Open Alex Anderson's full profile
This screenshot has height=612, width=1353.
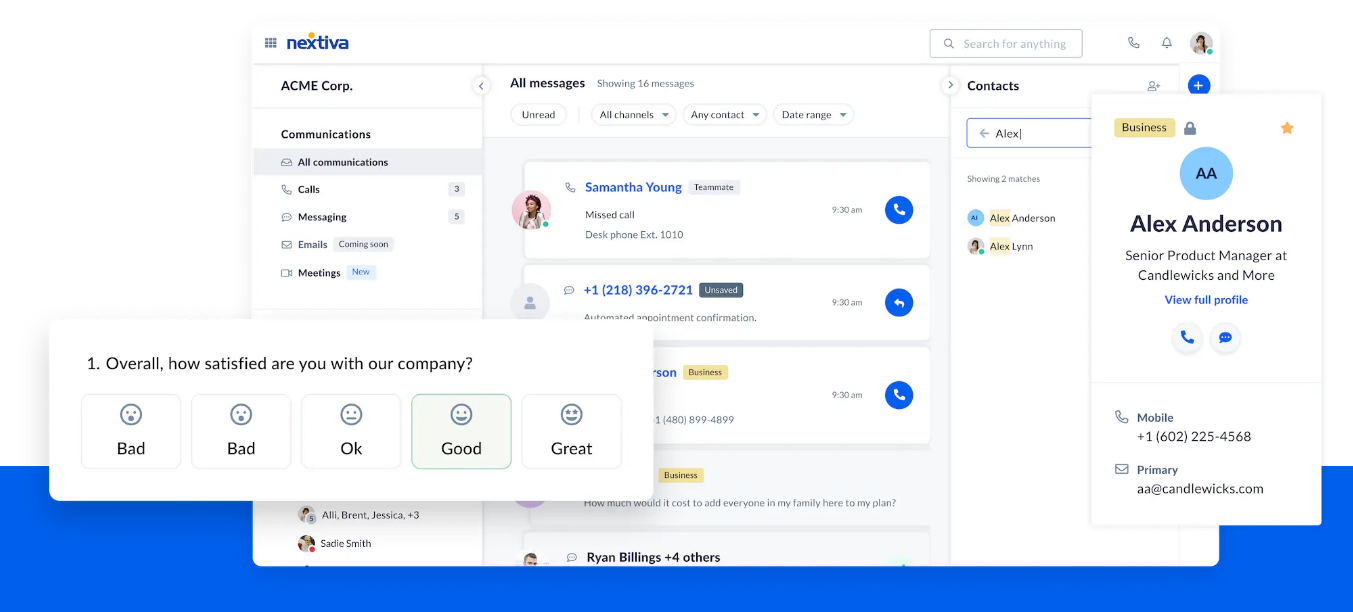pos(1206,299)
